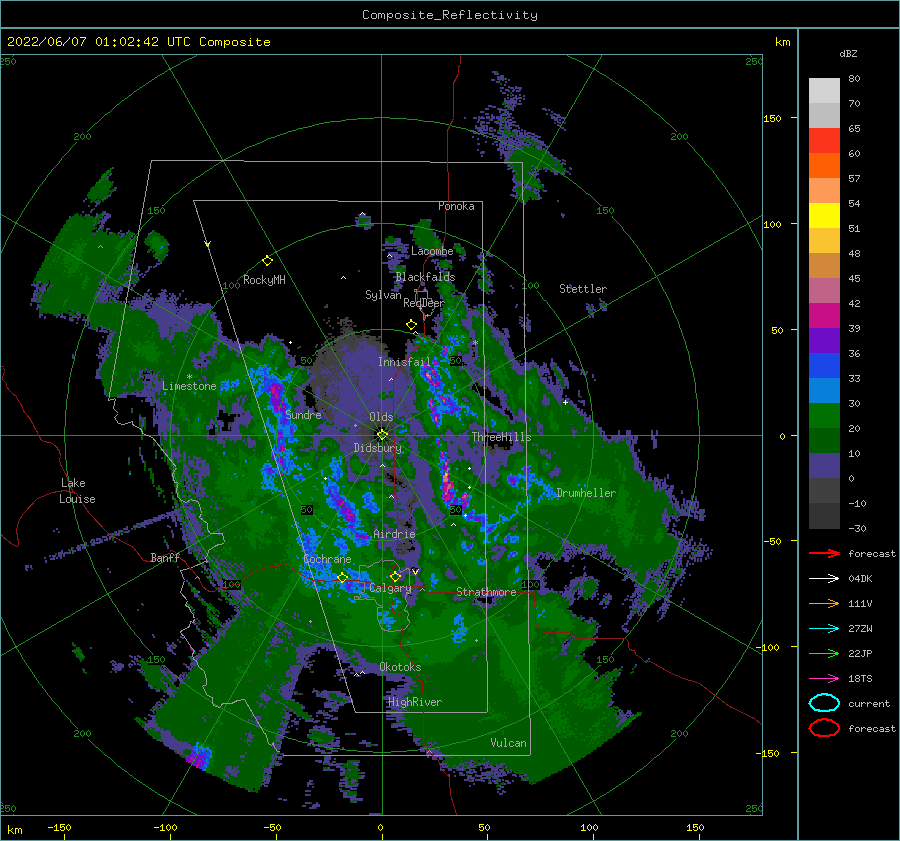Select the royal blue 36 dBZ swatch
The image size is (900, 841).
click(x=824, y=365)
